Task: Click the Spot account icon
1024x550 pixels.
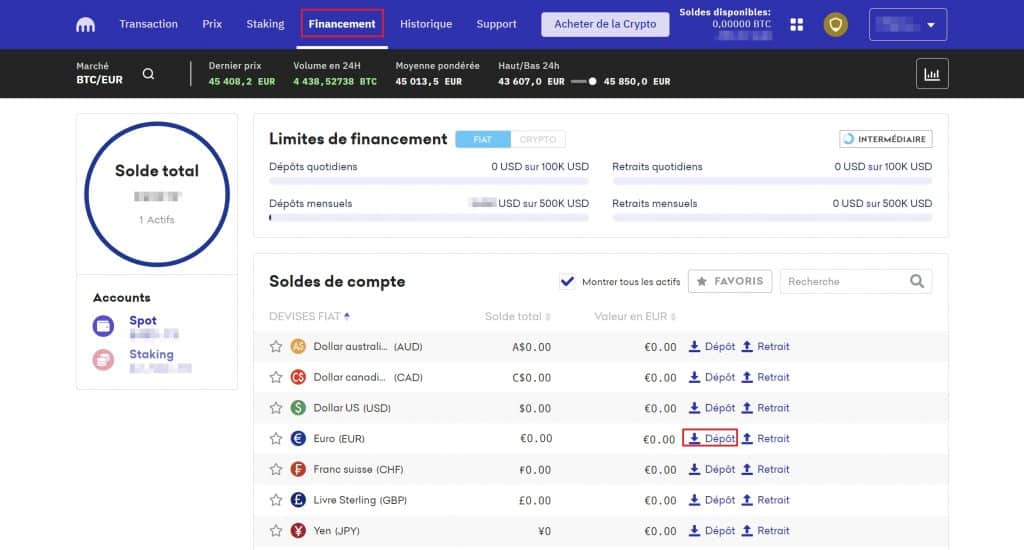Action: click(103, 326)
